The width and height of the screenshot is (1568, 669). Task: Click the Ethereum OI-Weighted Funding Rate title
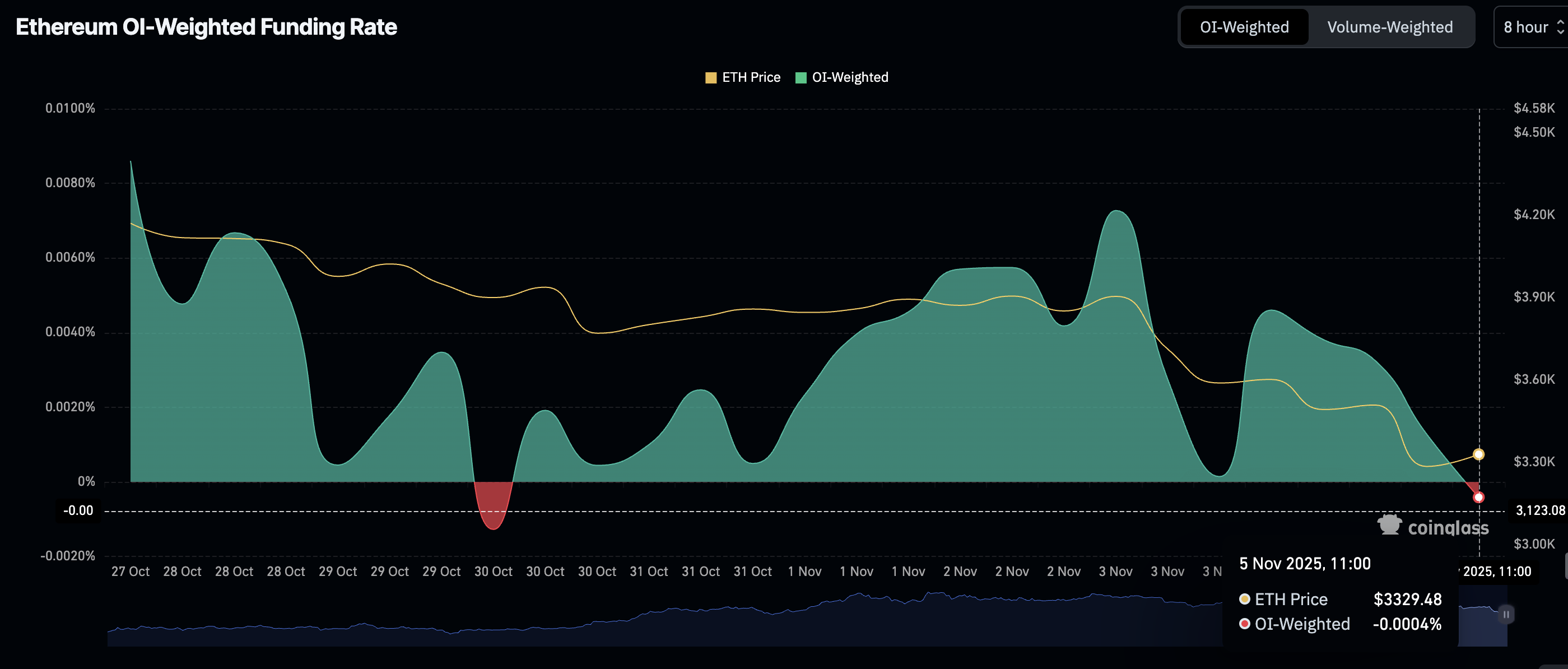click(x=206, y=27)
